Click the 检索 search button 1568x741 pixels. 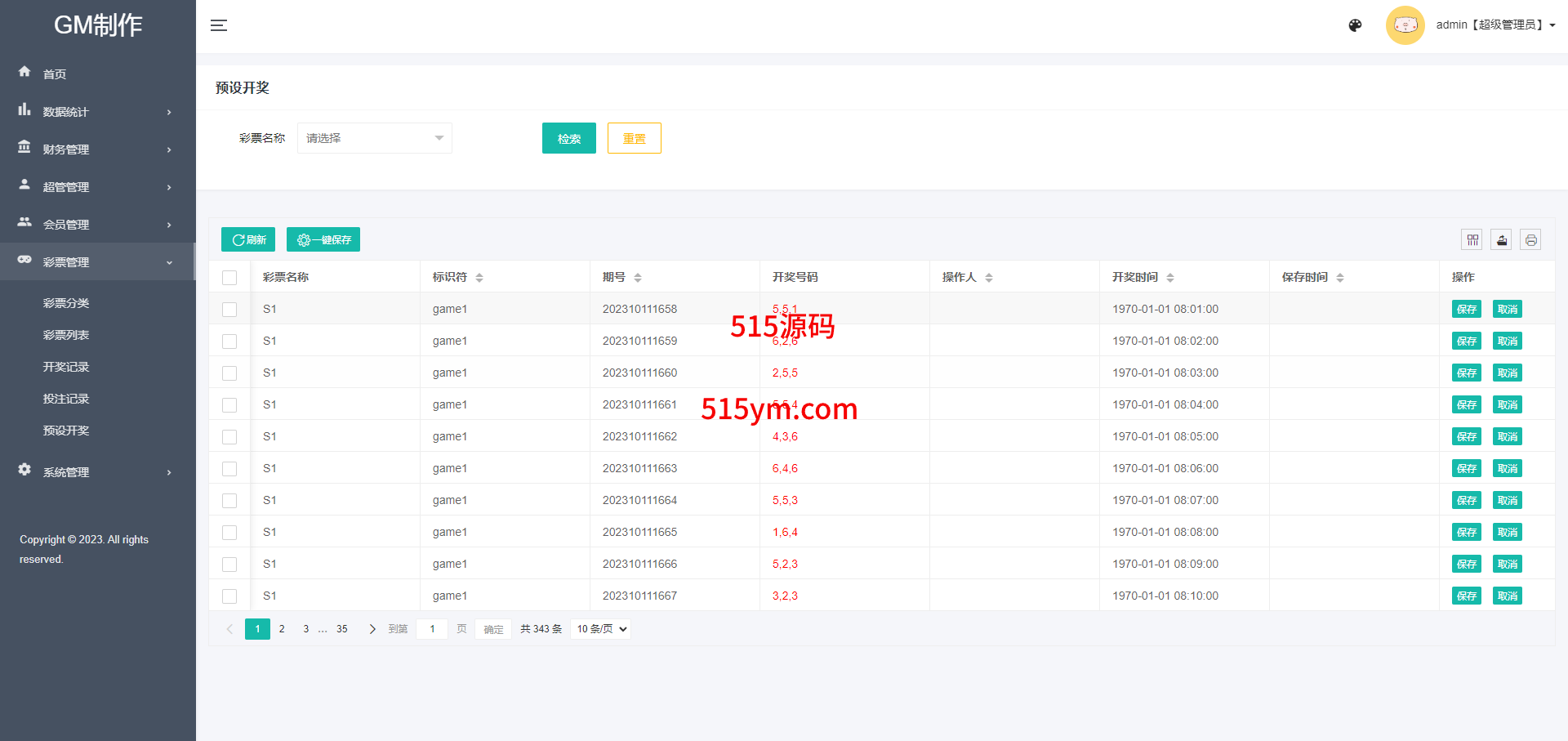(568, 138)
